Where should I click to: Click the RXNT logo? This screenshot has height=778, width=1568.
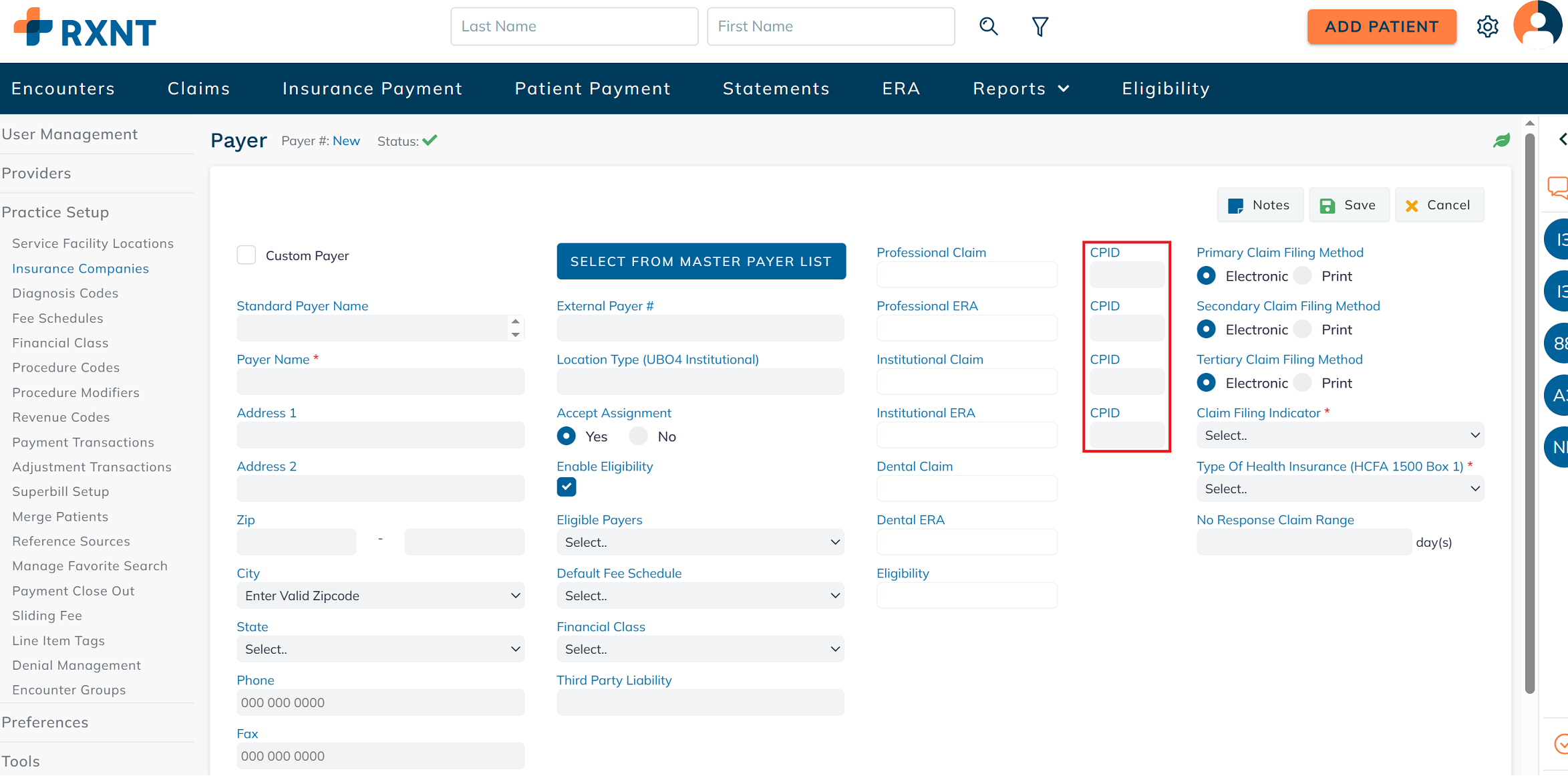click(85, 28)
